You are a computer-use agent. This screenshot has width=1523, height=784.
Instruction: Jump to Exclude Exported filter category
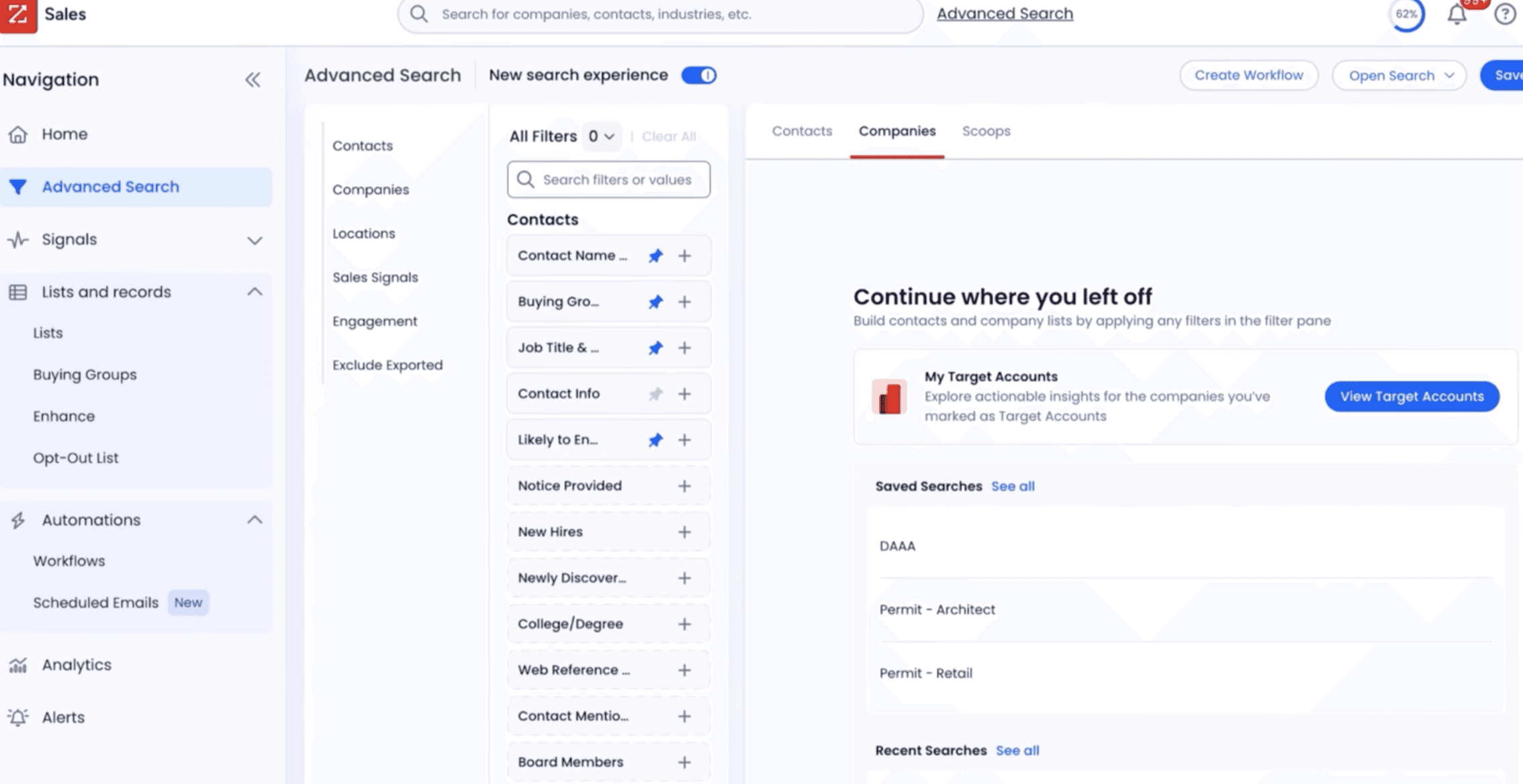point(387,365)
